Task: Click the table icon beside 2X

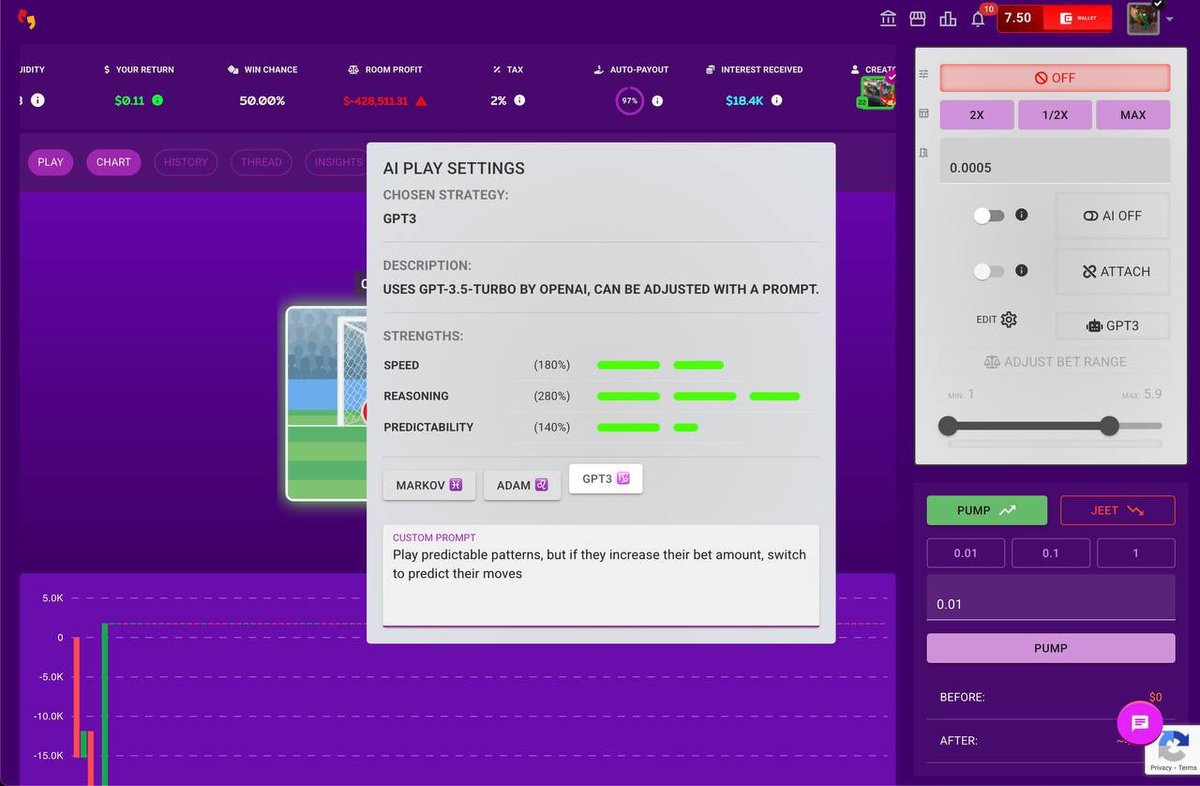Action: click(924, 114)
